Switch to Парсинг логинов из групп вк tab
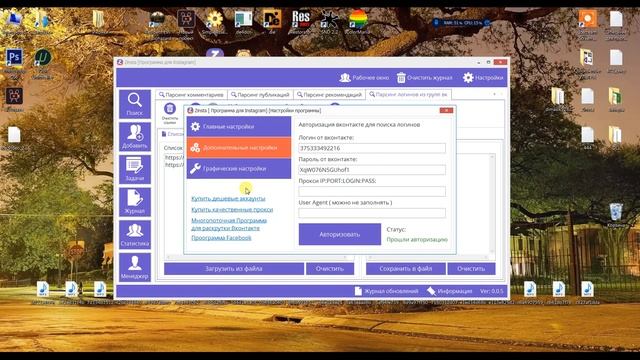The width and height of the screenshot is (640, 360). [x=408, y=94]
